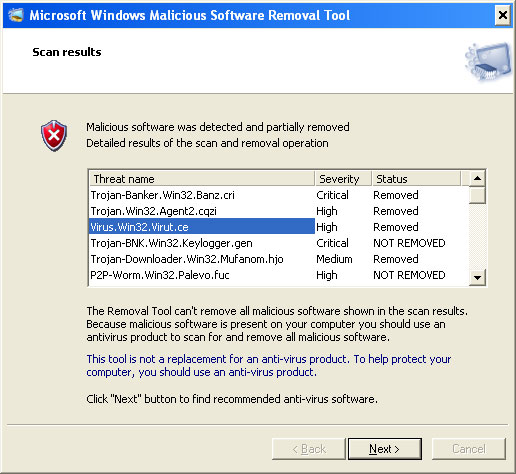Click Critical severity of Trojan-Banker row

(332, 195)
